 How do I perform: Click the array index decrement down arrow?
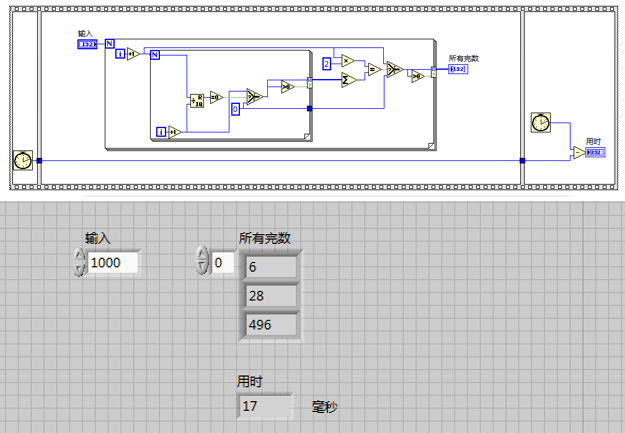coord(202,267)
